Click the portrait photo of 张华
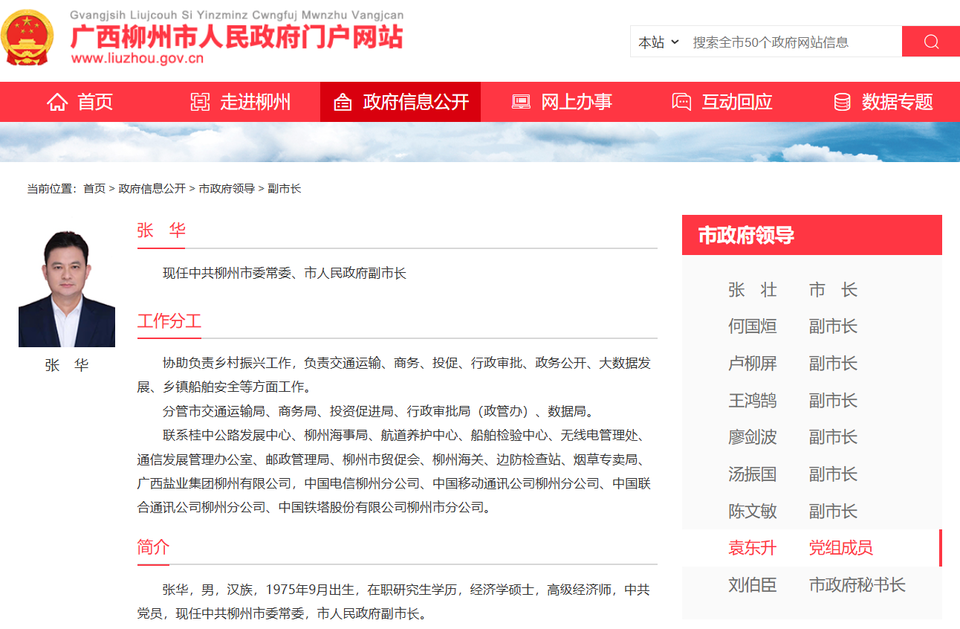Screen dimensions: 960x629 [67, 289]
